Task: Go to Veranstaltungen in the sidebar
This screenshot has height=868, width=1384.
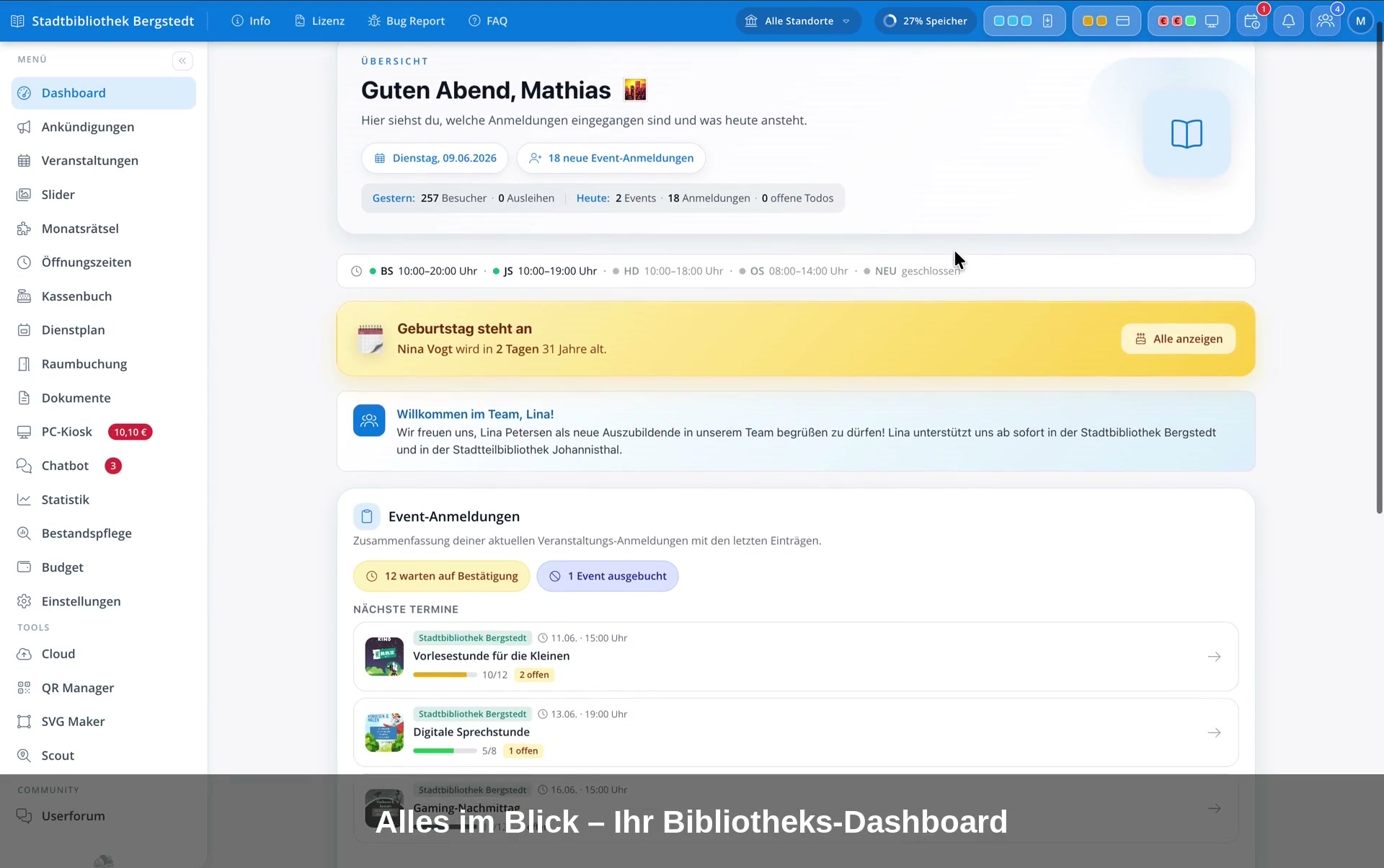Action: pyautogui.click(x=103, y=161)
